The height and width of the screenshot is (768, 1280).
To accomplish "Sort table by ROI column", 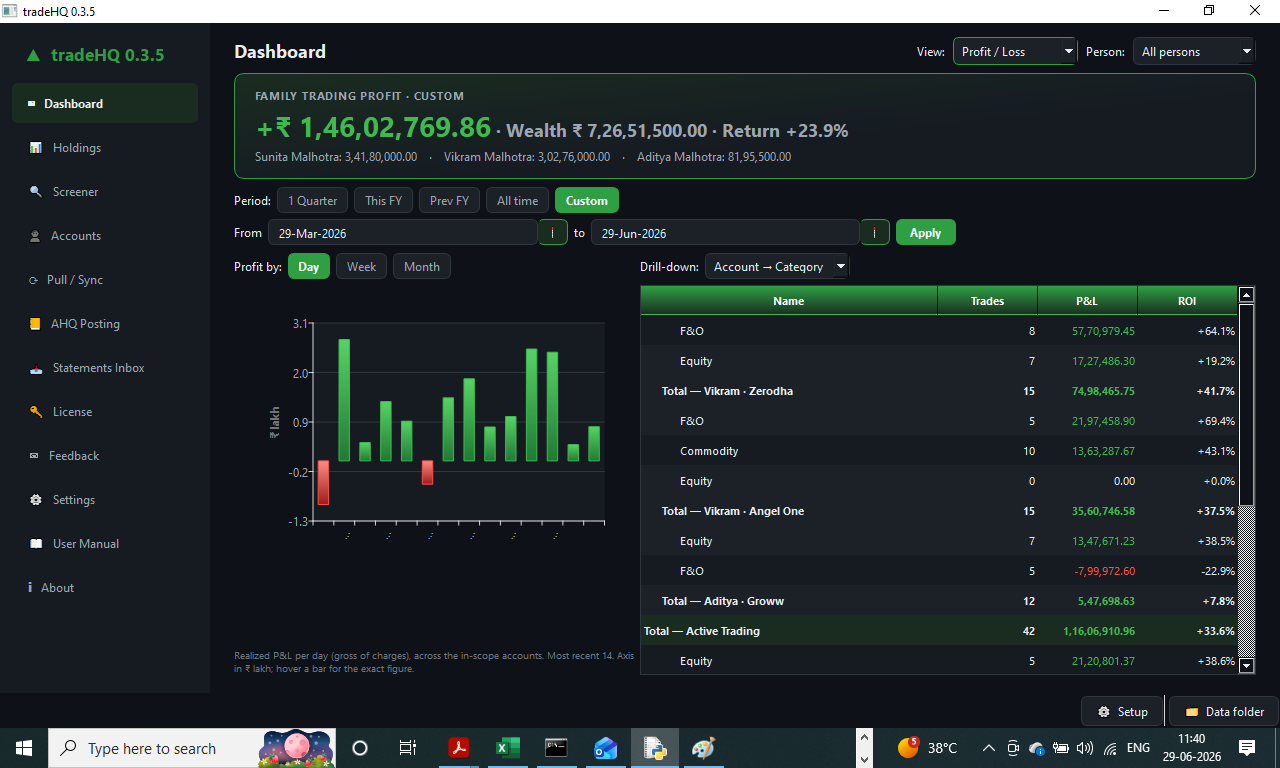I will [1187, 301].
